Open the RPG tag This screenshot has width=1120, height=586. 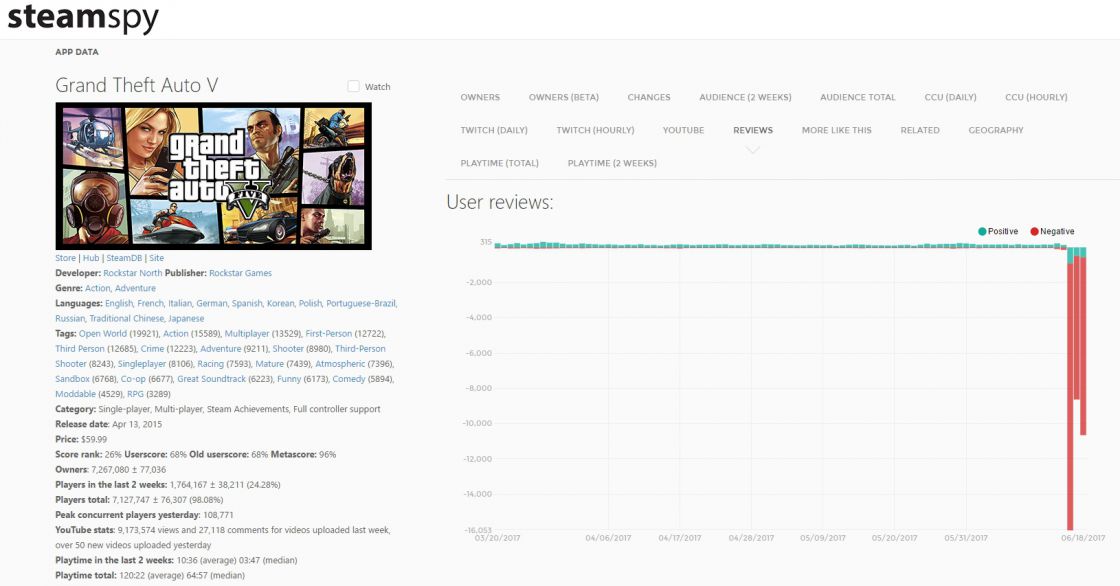pos(135,394)
